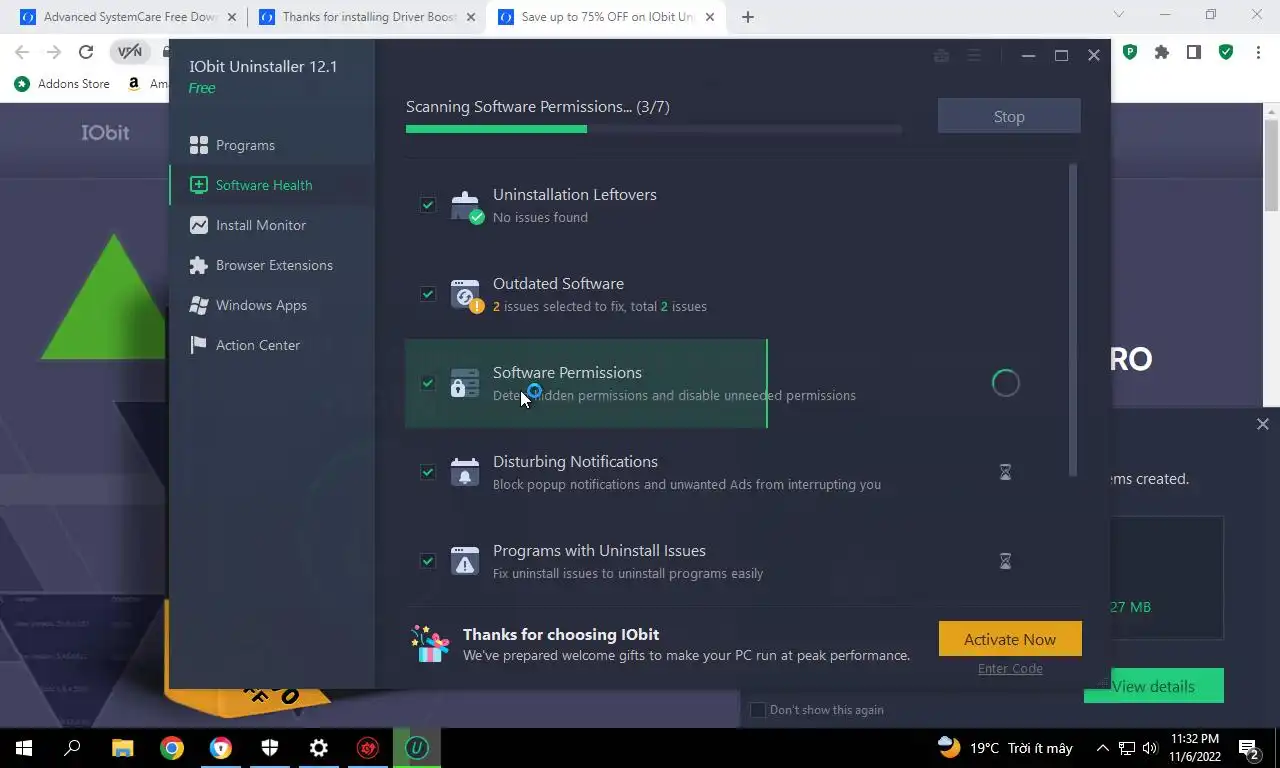Close the Advanced SystemCare browser tab
The width and height of the screenshot is (1280, 768).
[x=232, y=17]
